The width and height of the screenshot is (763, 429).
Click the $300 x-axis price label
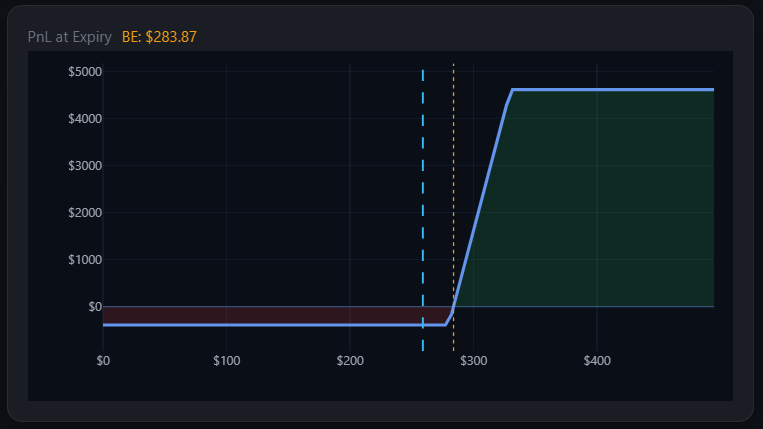(473, 360)
